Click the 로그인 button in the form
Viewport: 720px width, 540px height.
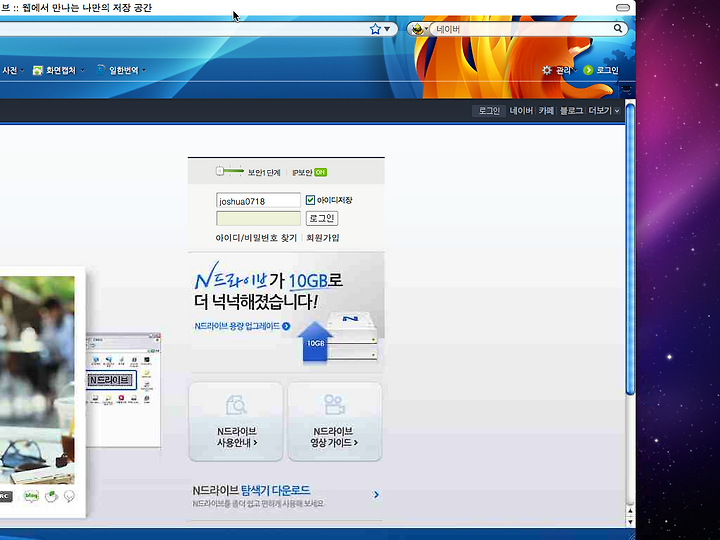[322, 218]
